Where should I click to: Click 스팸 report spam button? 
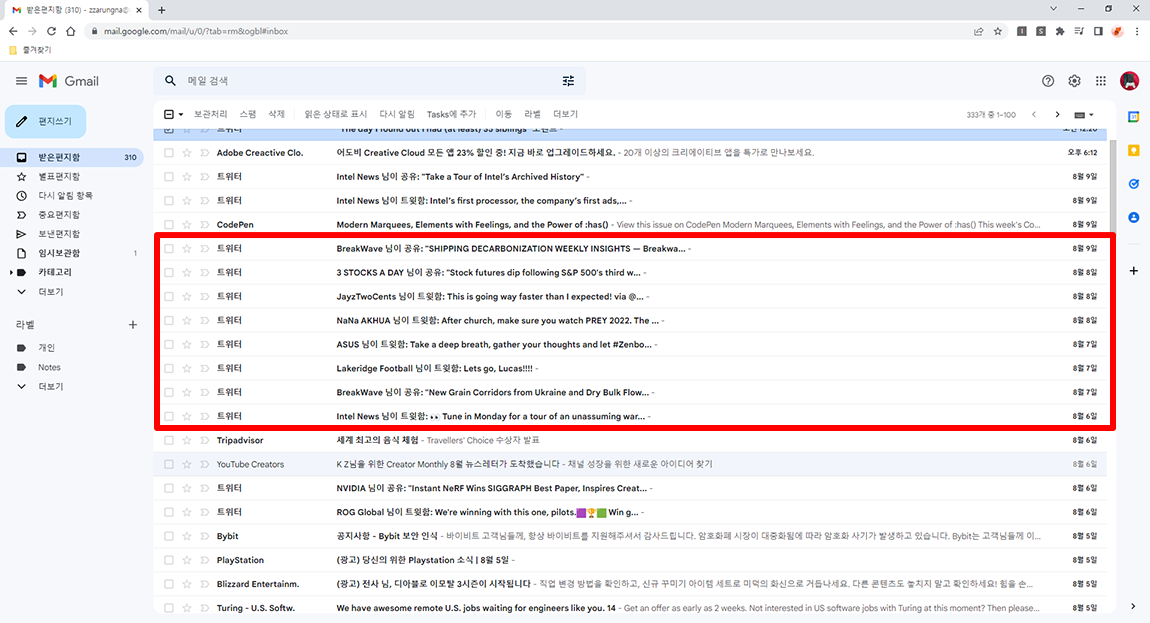[248, 114]
